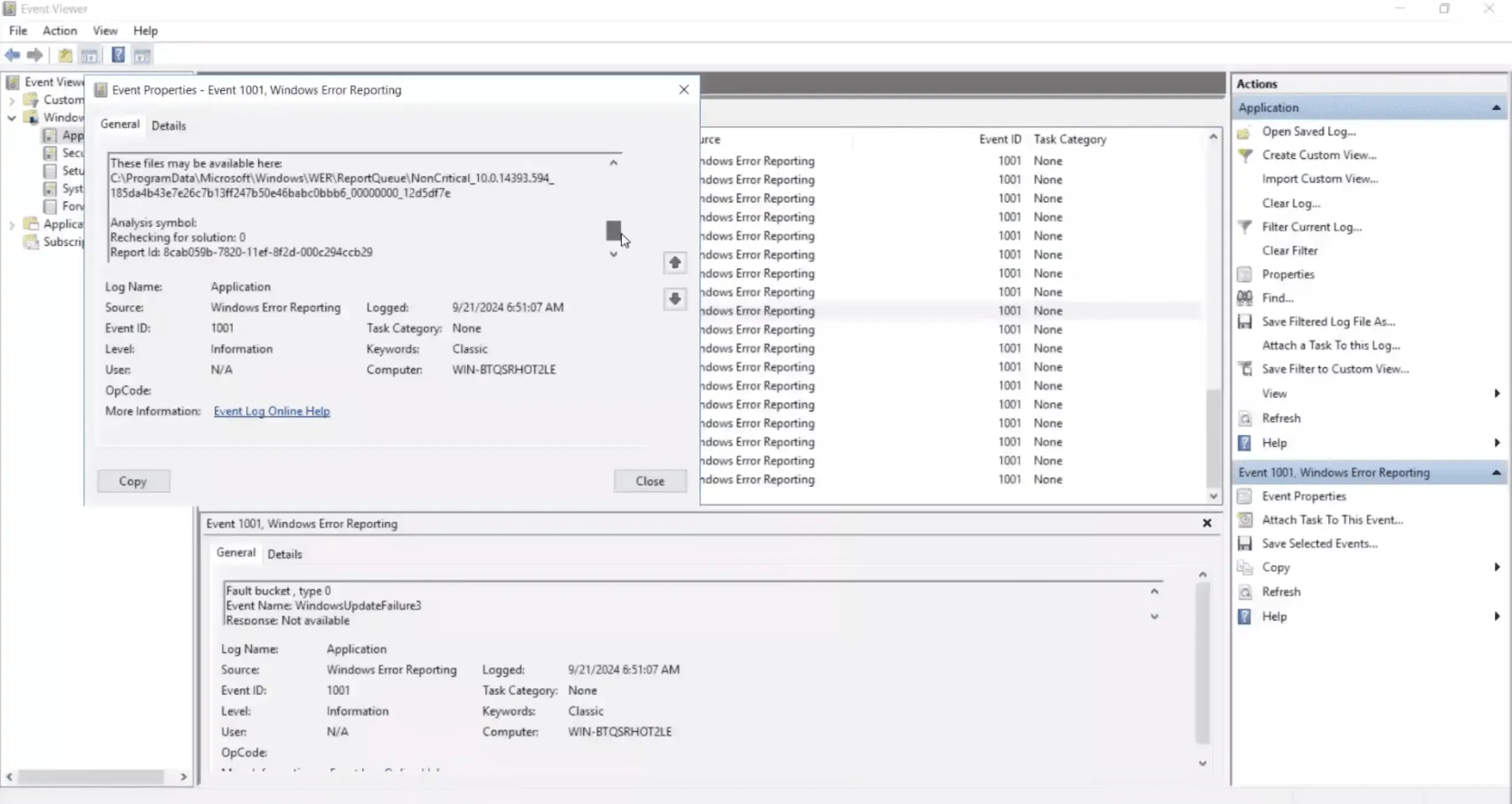The width and height of the screenshot is (1512, 804).
Task: Click event list vertical scrollbar thumb
Action: point(1214,438)
